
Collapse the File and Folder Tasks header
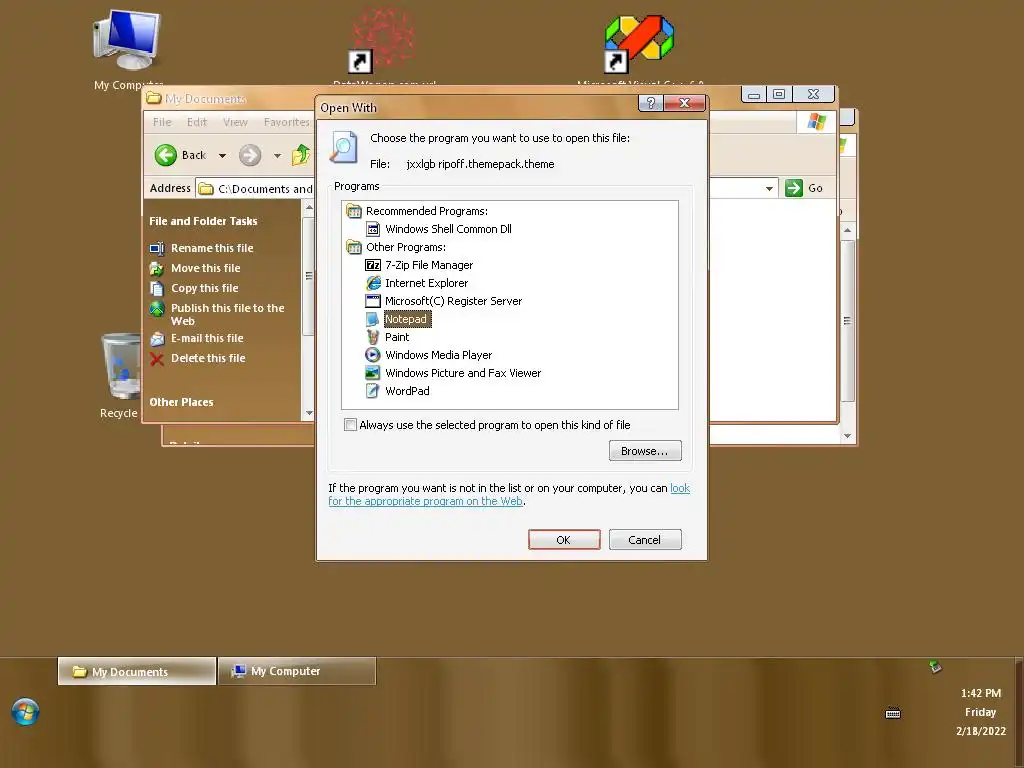click(x=203, y=221)
